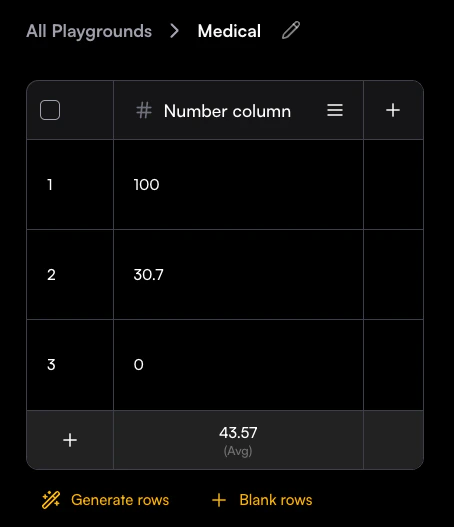Open the Number column hamburger menu
The image size is (454, 527).
point(335,110)
